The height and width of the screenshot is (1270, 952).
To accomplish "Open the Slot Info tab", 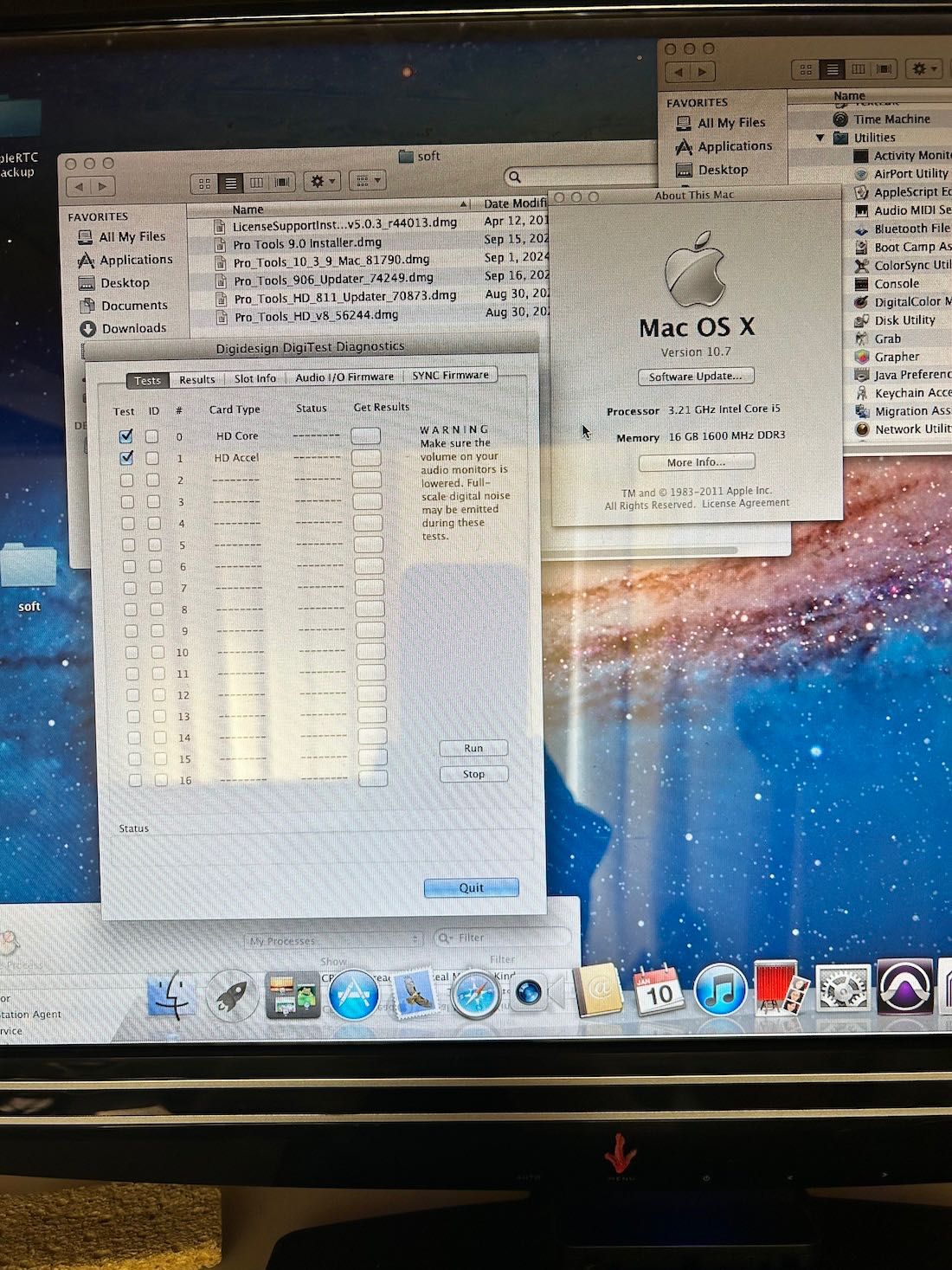I will tap(254, 378).
